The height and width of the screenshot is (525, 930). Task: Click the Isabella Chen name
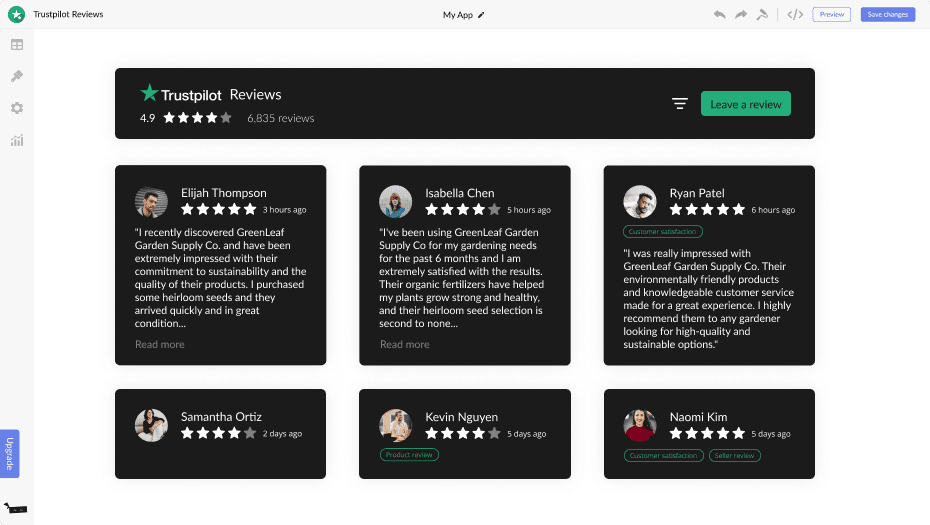click(460, 193)
